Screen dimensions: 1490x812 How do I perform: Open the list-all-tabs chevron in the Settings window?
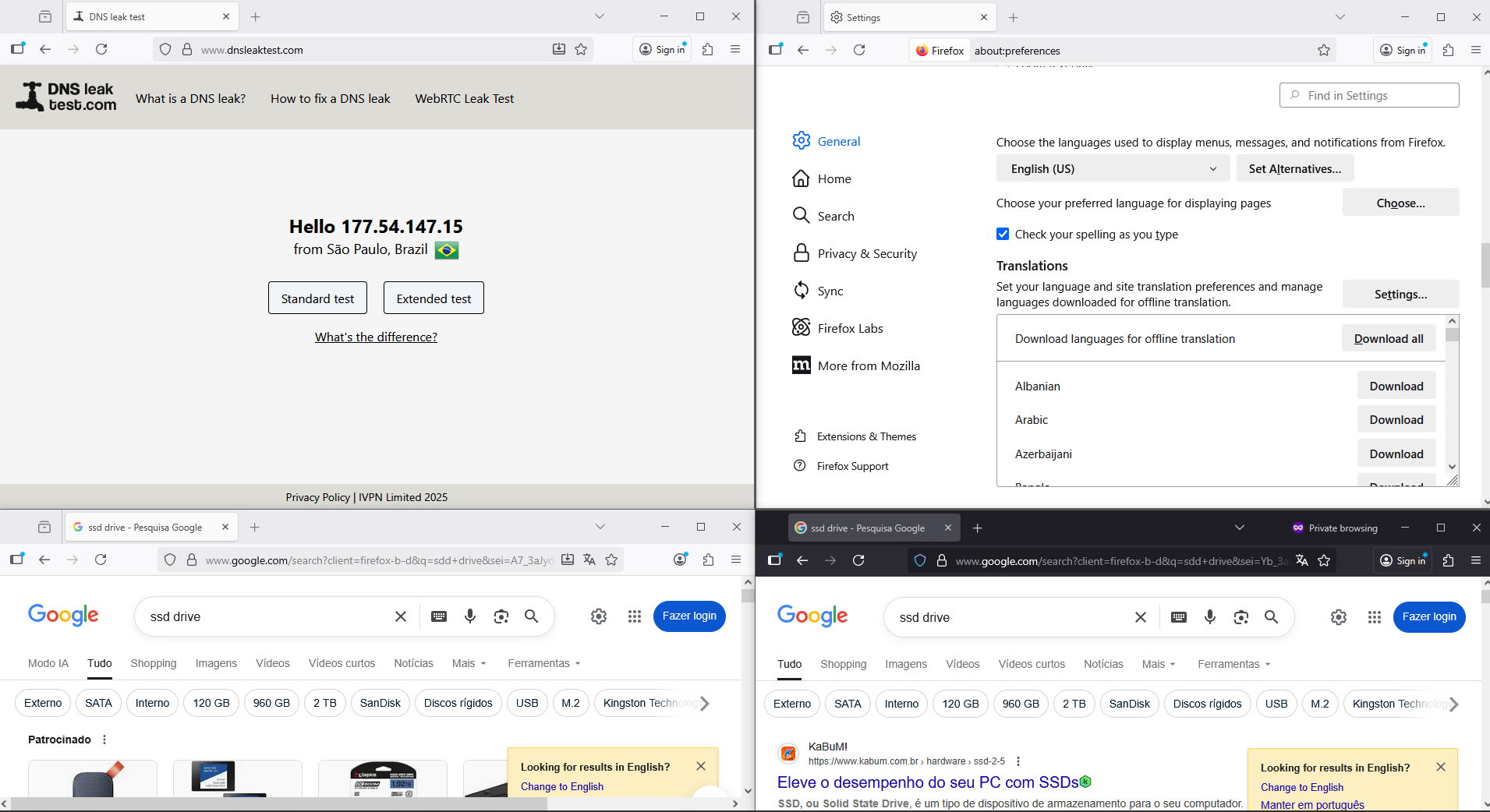[x=1340, y=17]
